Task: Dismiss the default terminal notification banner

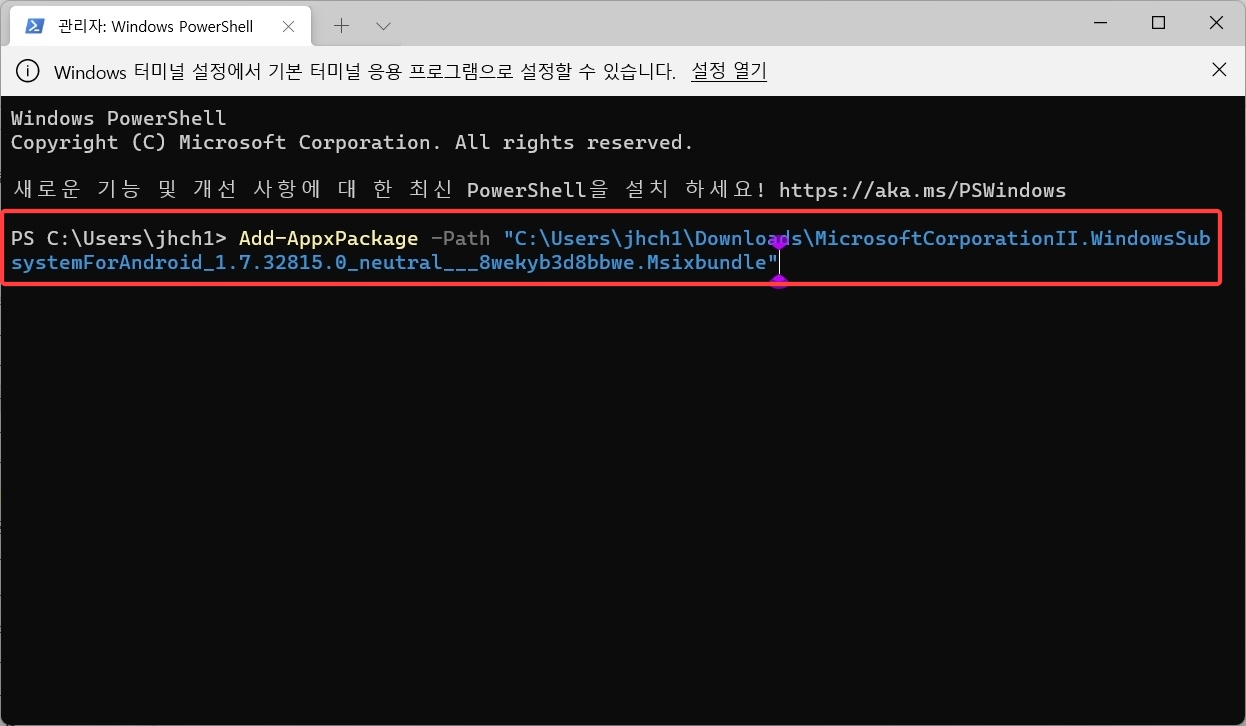Action: tap(1219, 70)
